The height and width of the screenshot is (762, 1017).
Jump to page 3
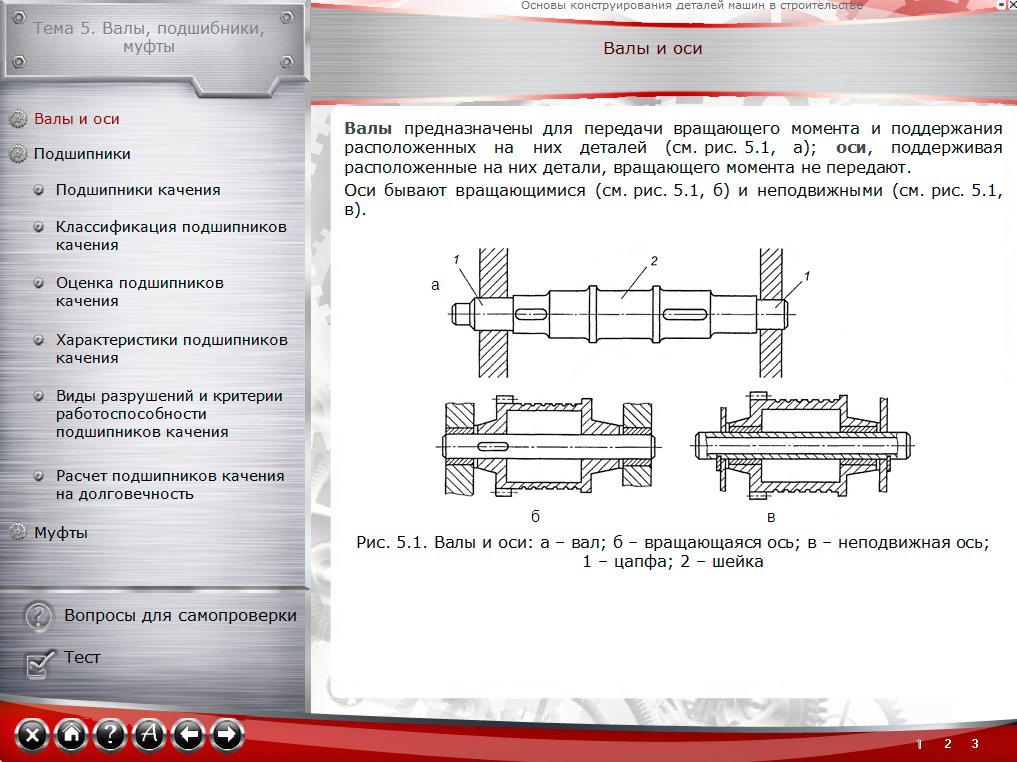coord(975,743)
